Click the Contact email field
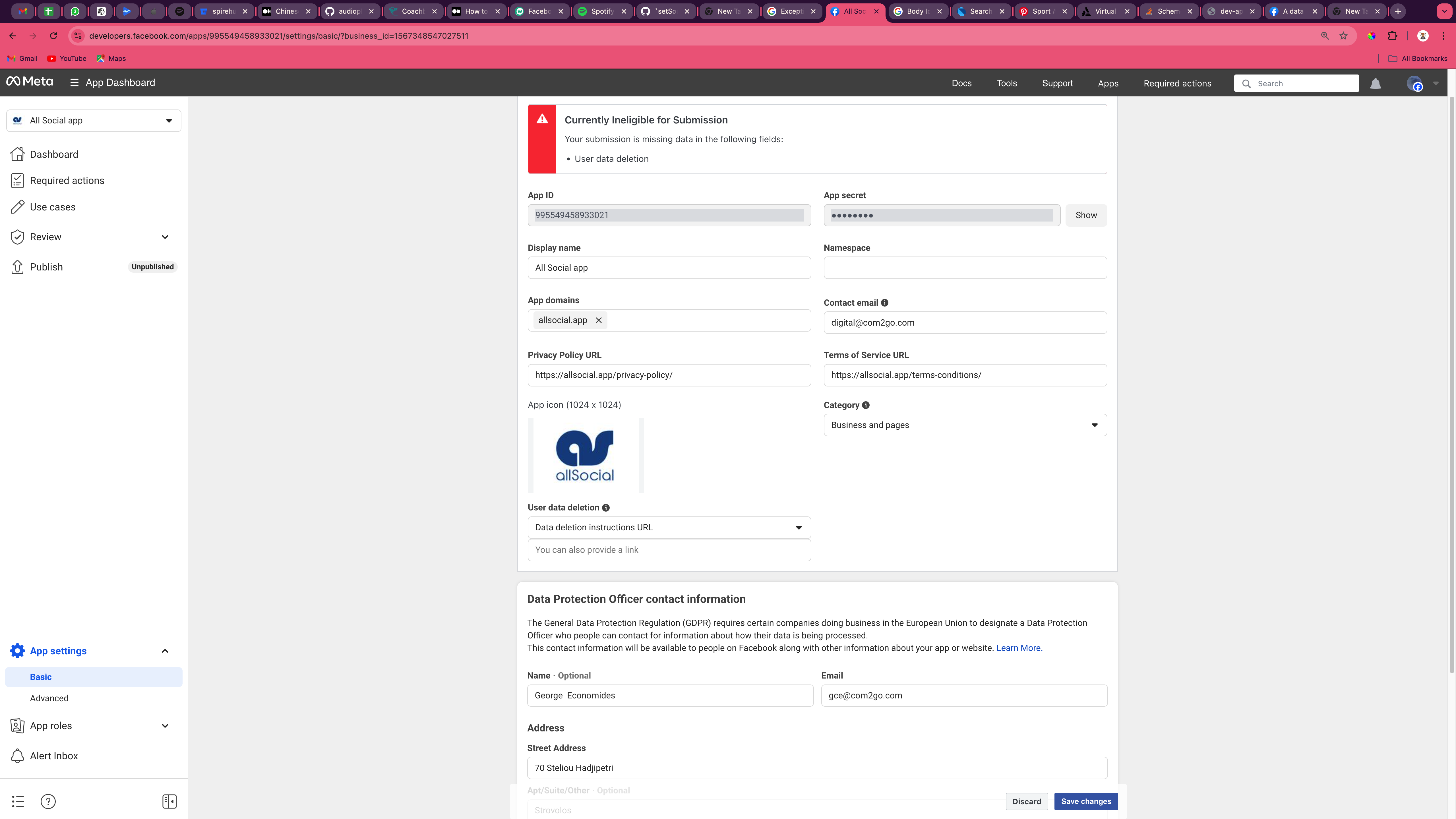This screenshot has width=1456, height=819. tap(965, 323)
